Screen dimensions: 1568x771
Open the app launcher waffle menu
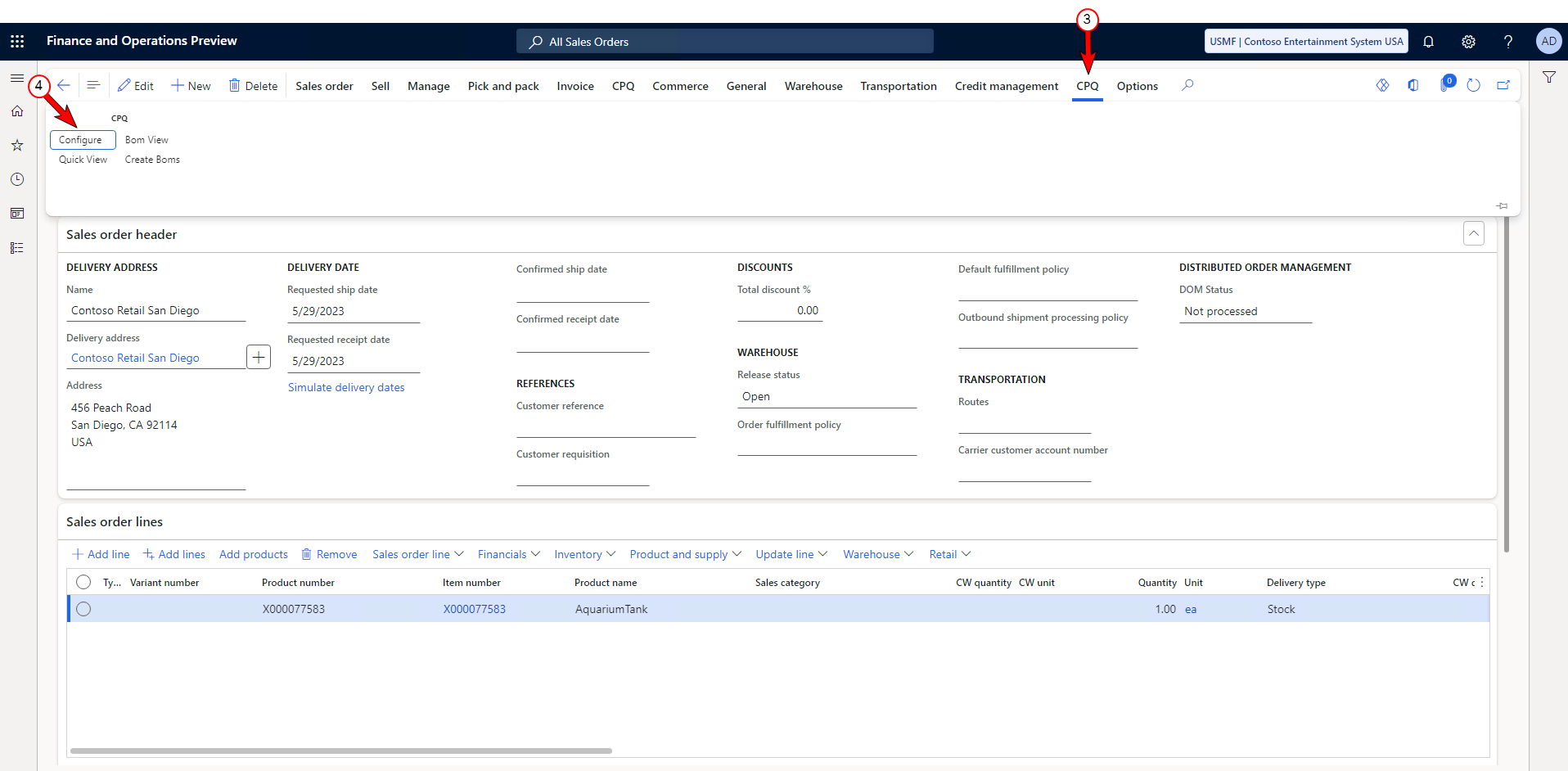[17, 41]
